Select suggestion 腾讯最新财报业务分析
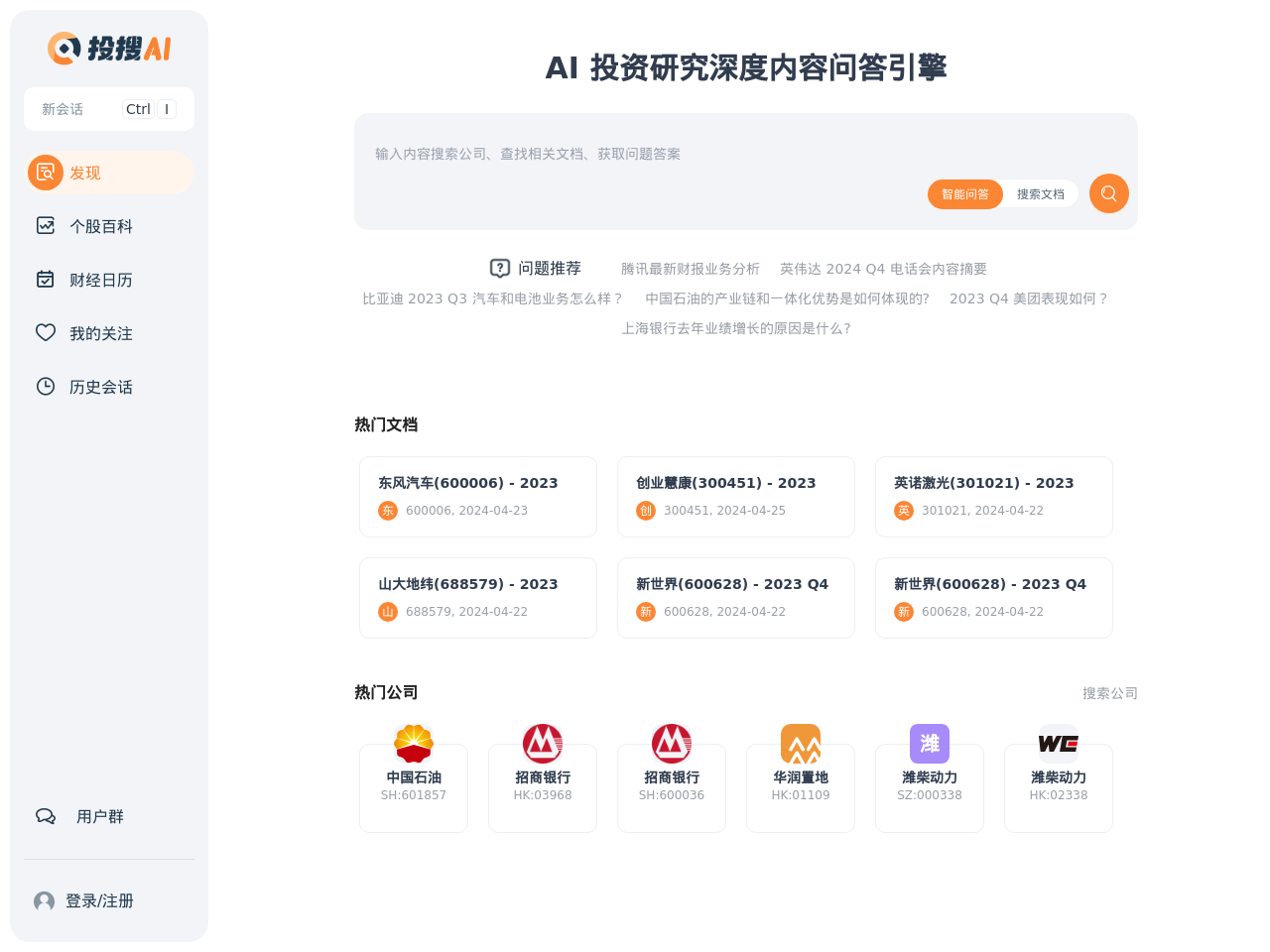The image size is (1270, 952). (691, 269)
